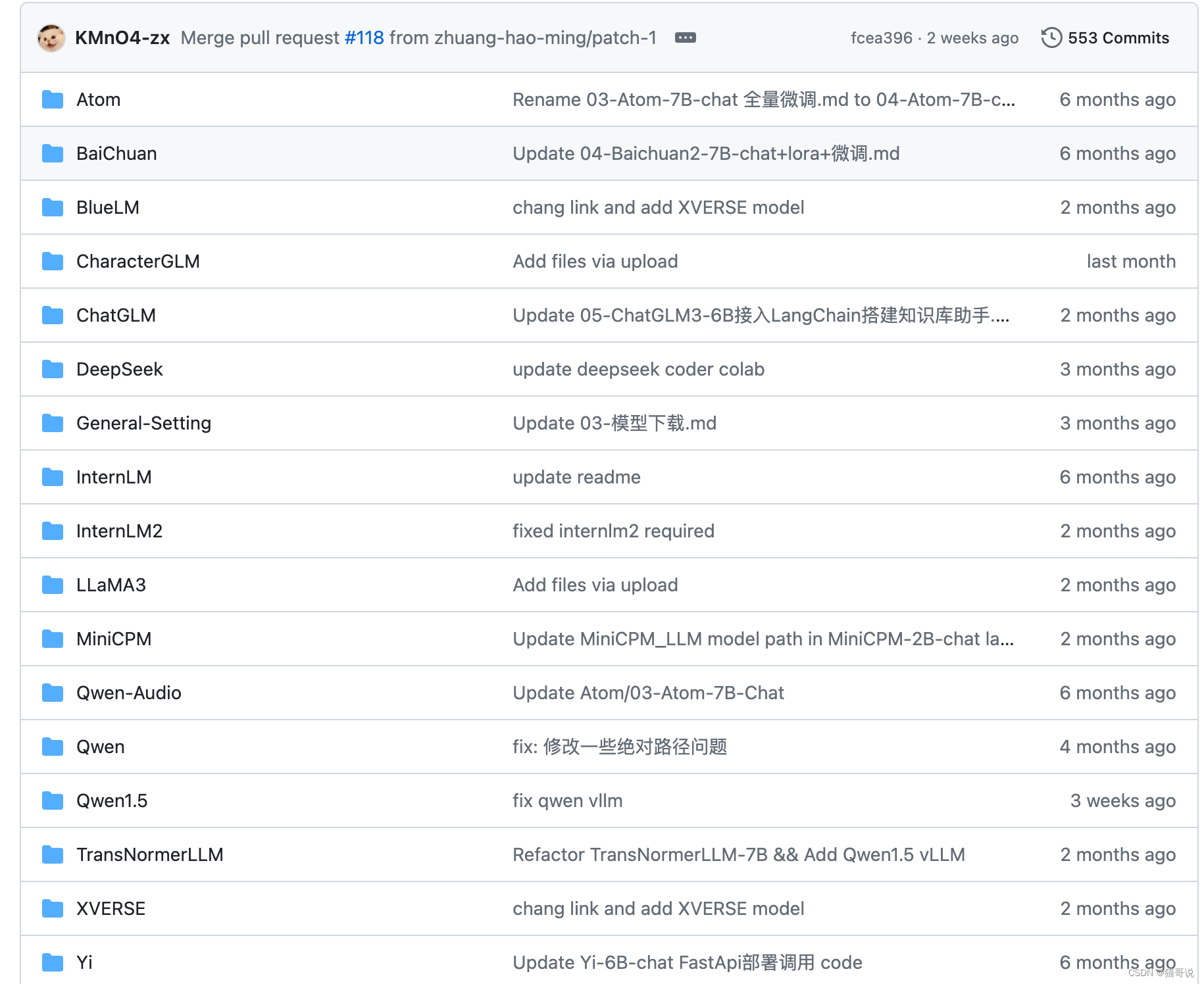Open the Atom folder icon

[x=52, y=99]
